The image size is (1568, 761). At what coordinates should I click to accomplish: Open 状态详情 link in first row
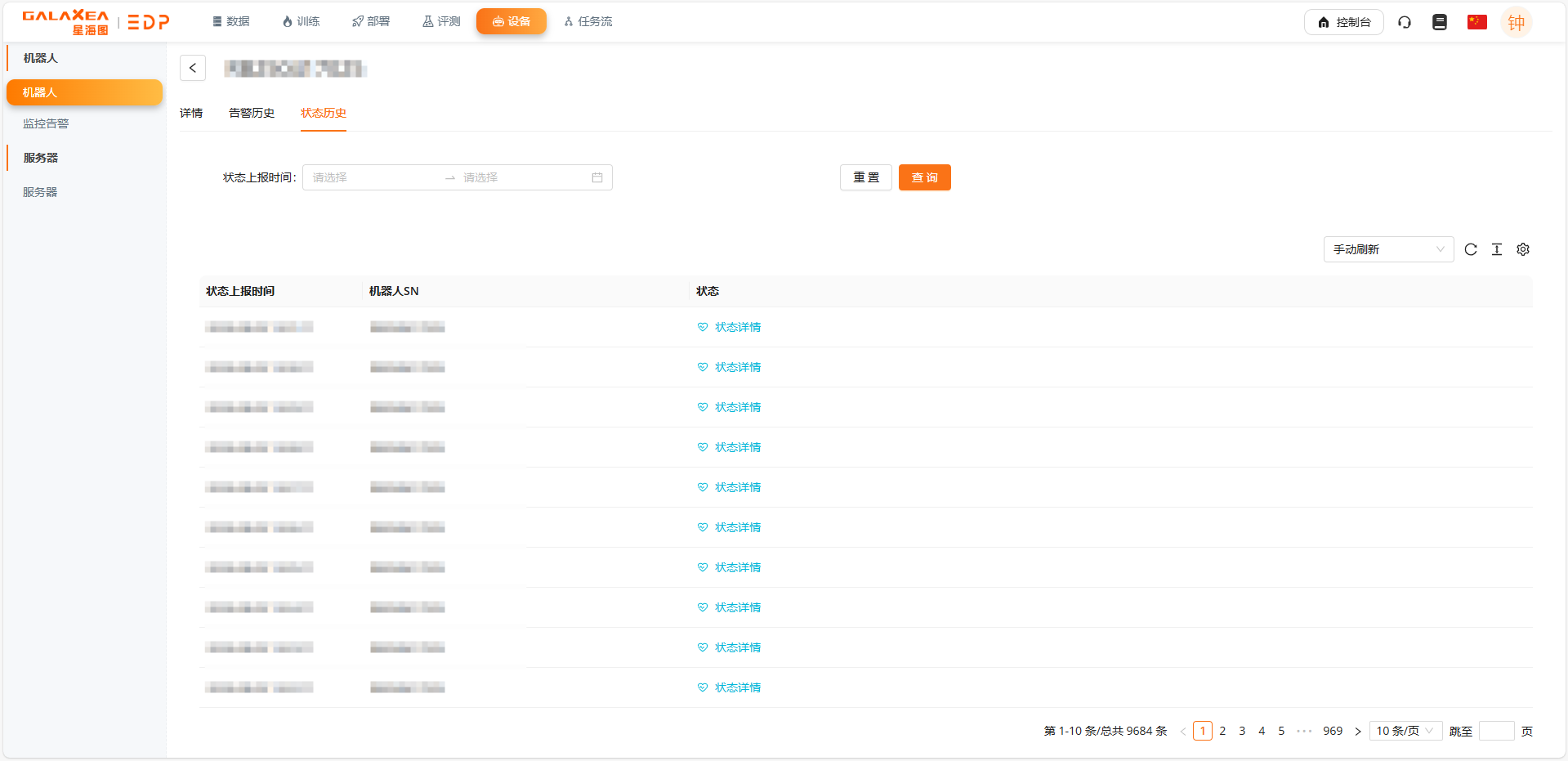tap(737, 327)
